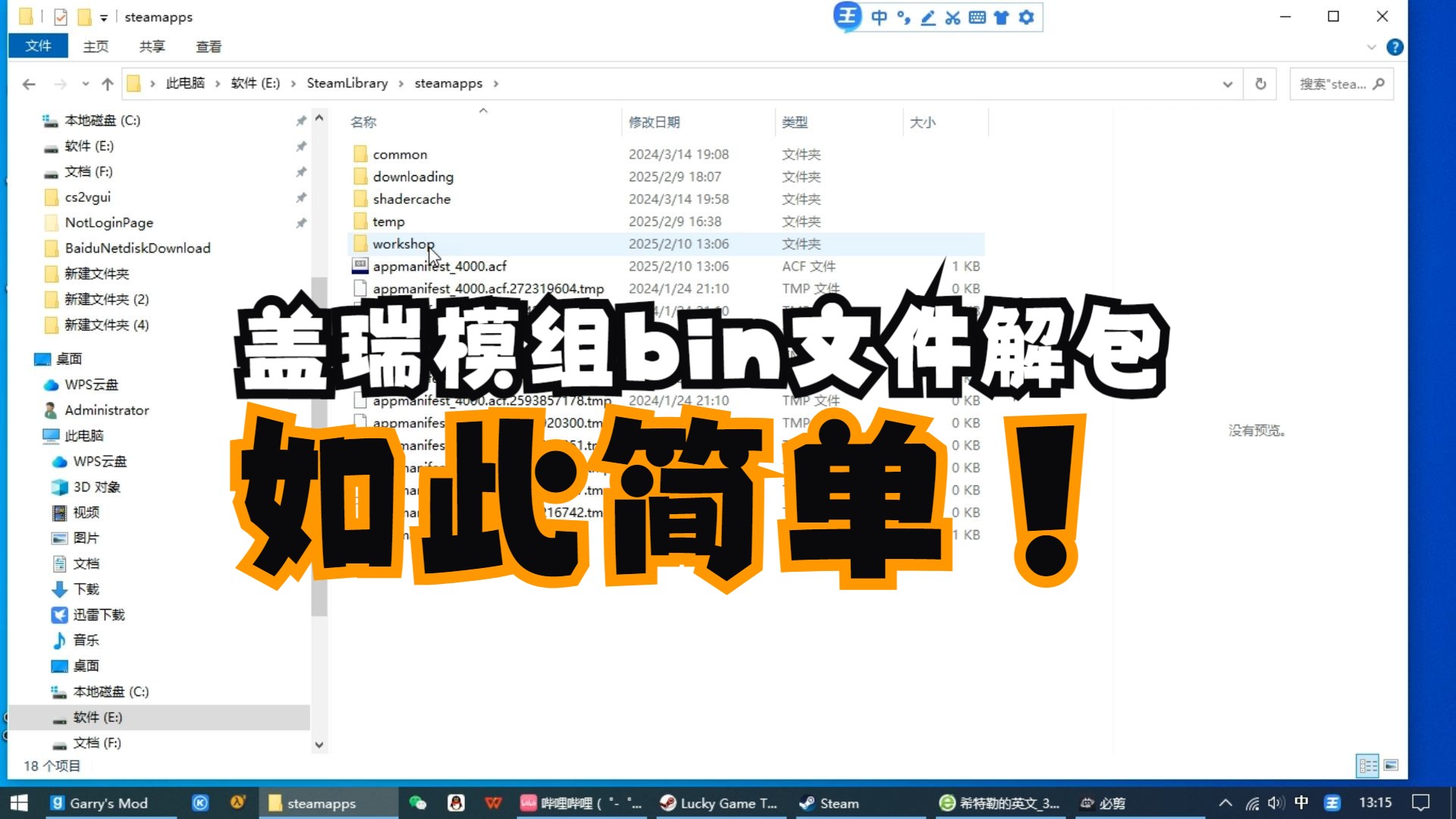Select pinned 文档 (F:) in quick access
The height and width of the screenshot is (819, 1456).
click(88, 172)
